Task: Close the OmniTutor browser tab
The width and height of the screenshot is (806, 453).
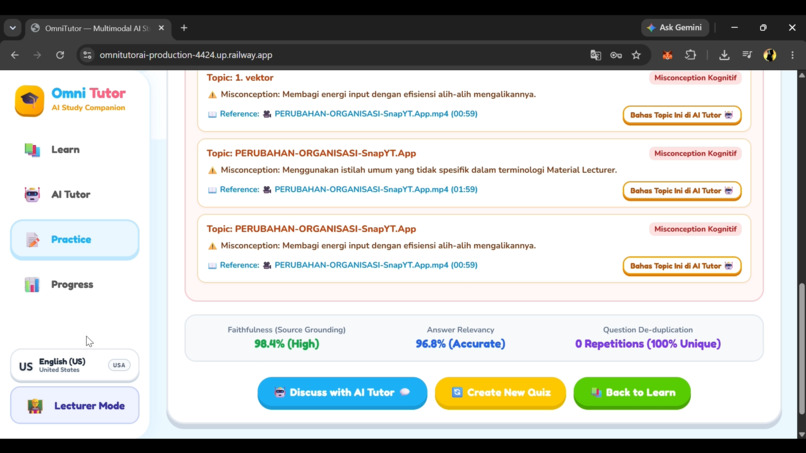Action: (161, 28)
